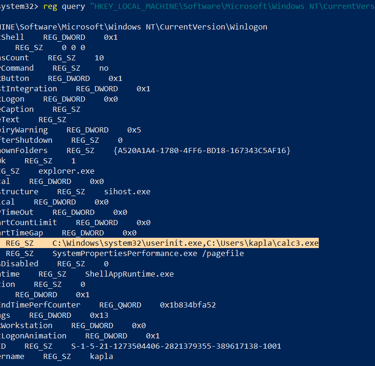Click the Winlogon registry key path line
Image resolution: width=375 pixels, height=366 pixels.
[134, 27]
